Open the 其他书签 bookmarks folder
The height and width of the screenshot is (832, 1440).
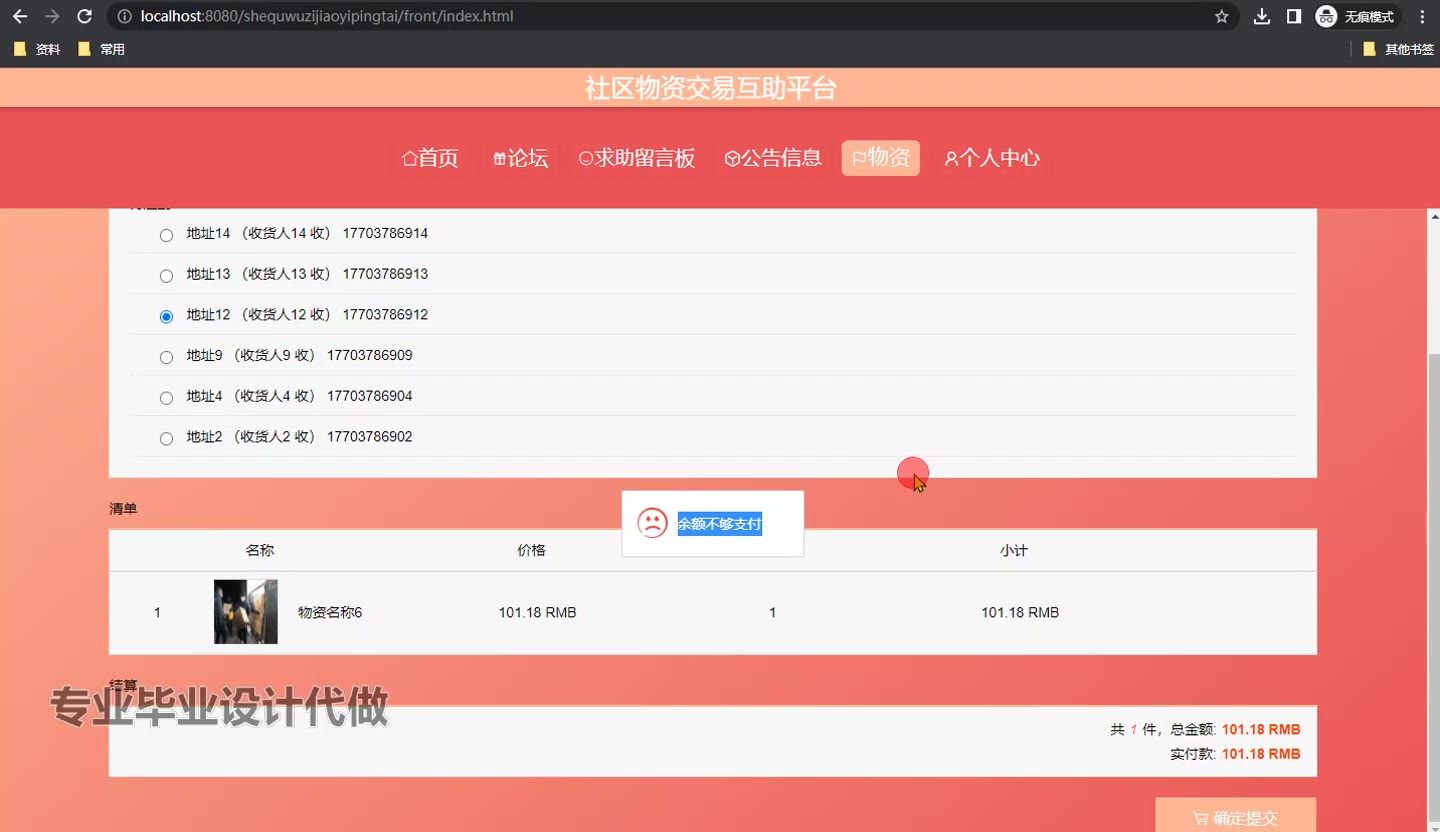[x=1398, y=49]
